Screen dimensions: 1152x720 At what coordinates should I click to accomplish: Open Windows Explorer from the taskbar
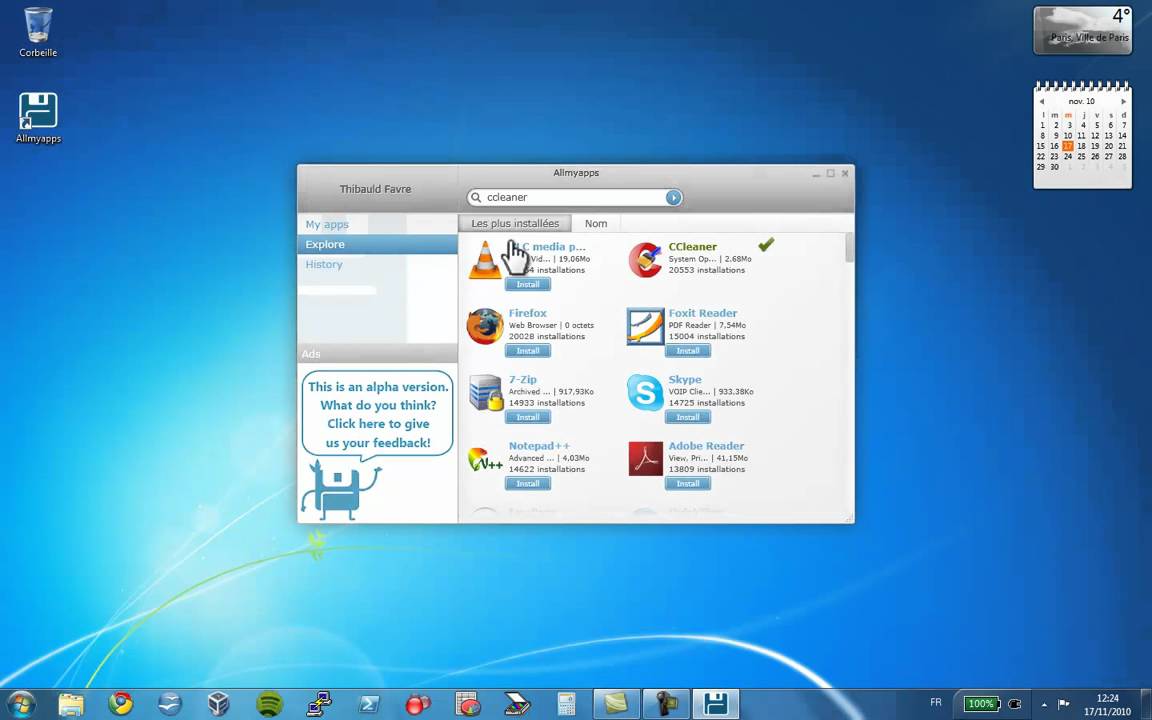[x=71, y=704]
